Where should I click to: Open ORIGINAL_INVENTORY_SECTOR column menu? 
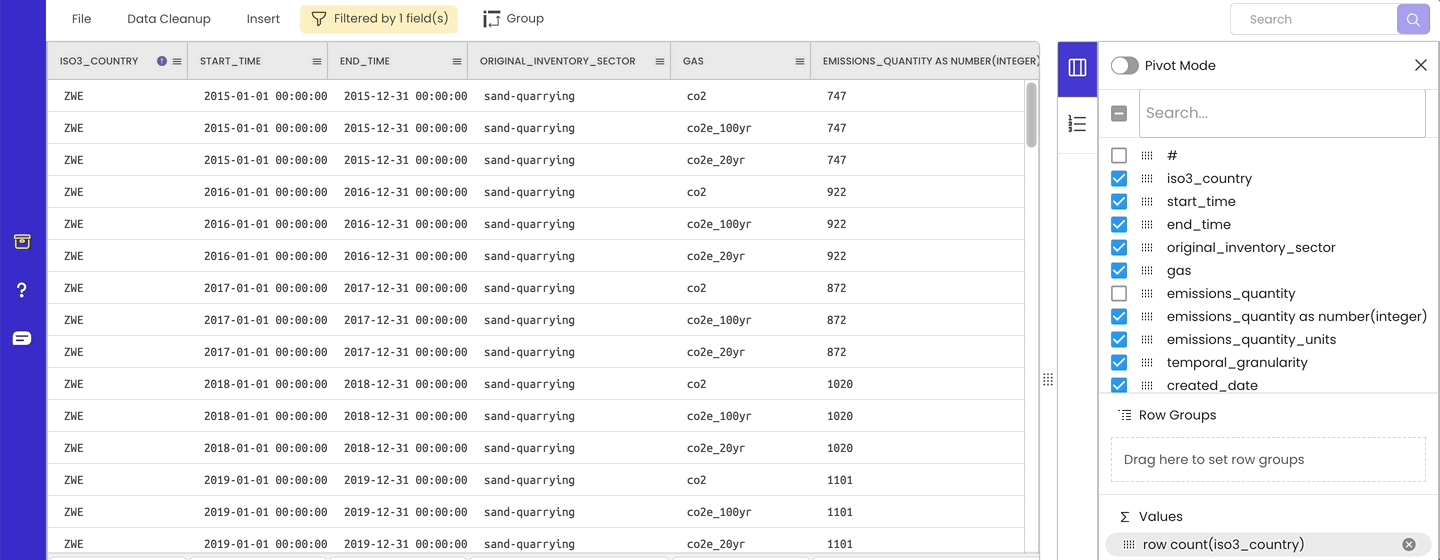[x=660, y=62]
